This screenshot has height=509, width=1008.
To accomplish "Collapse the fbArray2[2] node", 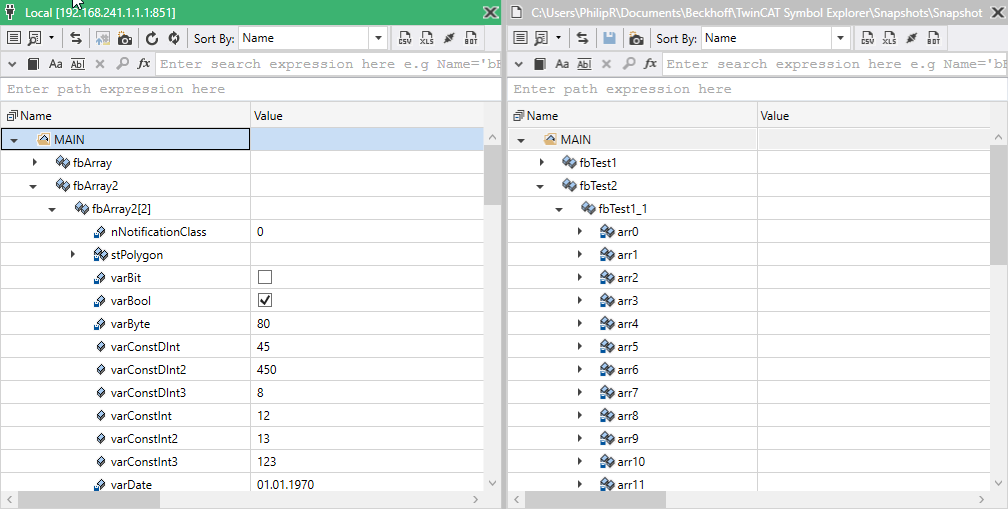I will 52,209.
